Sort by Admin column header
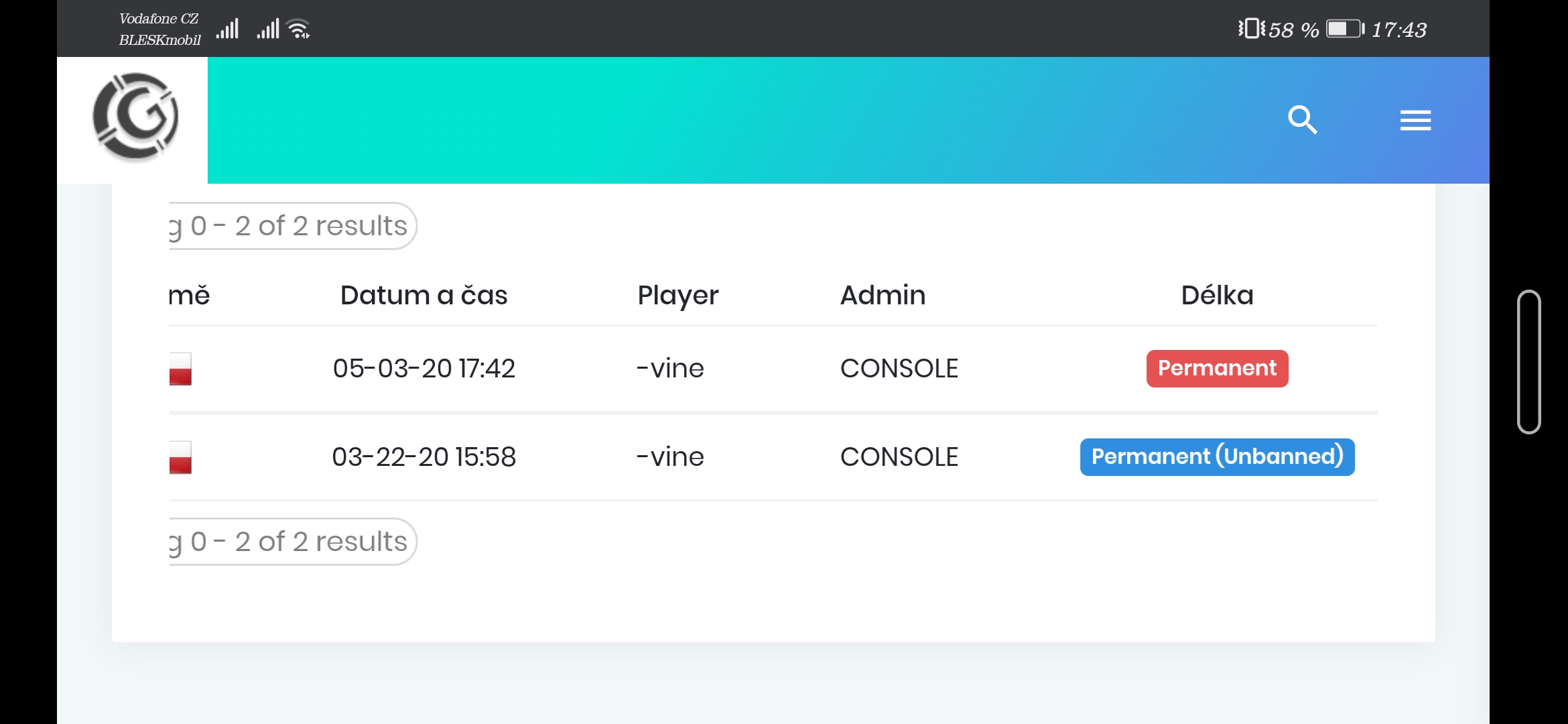 [x=883, y=295]
